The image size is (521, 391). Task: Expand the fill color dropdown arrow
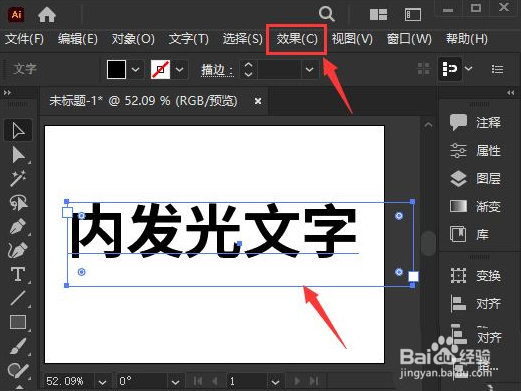click(135, 69)
